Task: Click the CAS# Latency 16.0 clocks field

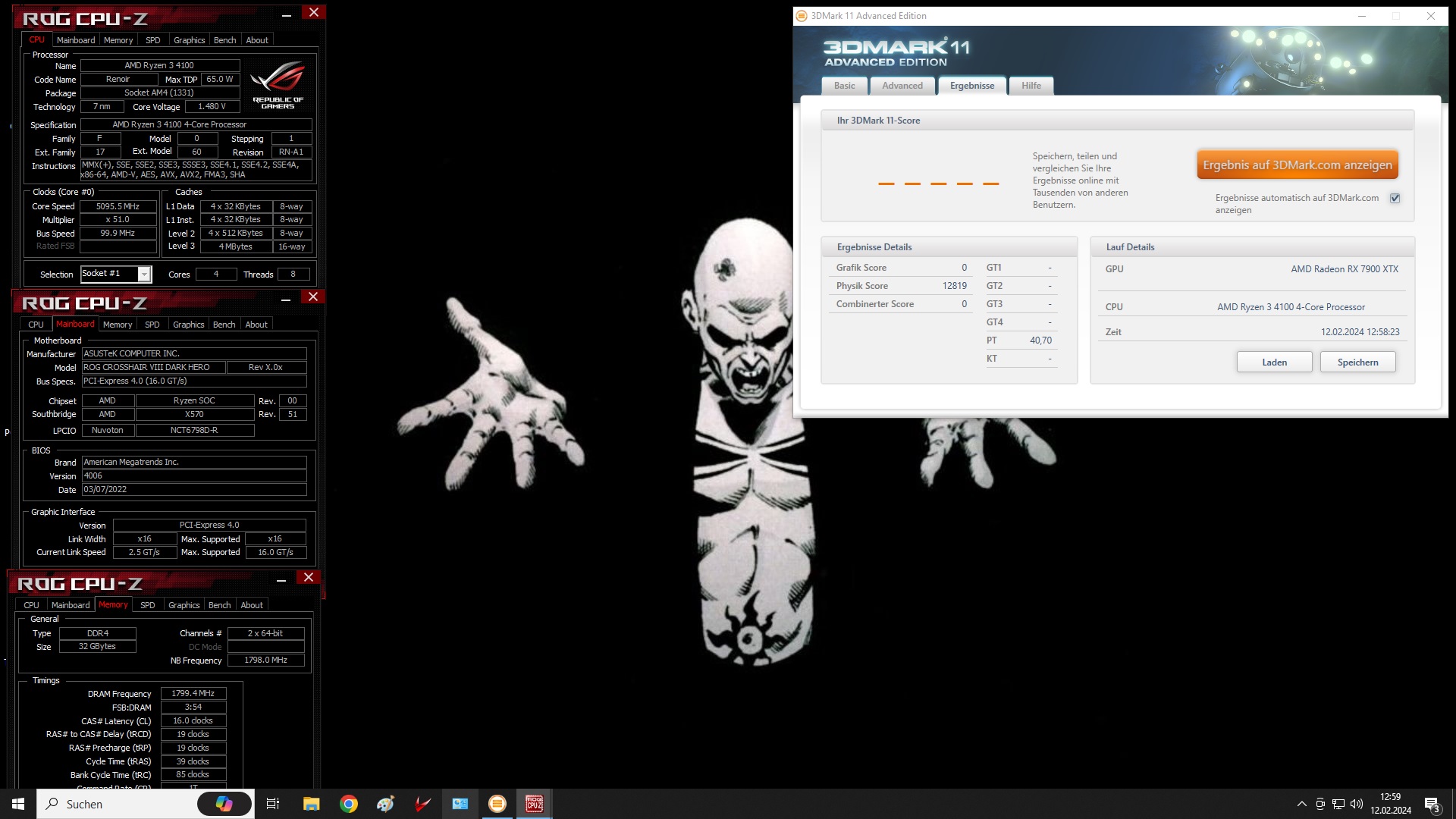Action: pyautogui.click(x=193, y=720)
